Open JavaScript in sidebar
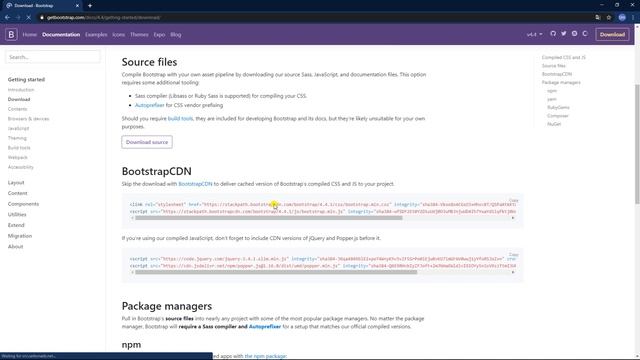The image size is (640, 360). click(18, 128)
